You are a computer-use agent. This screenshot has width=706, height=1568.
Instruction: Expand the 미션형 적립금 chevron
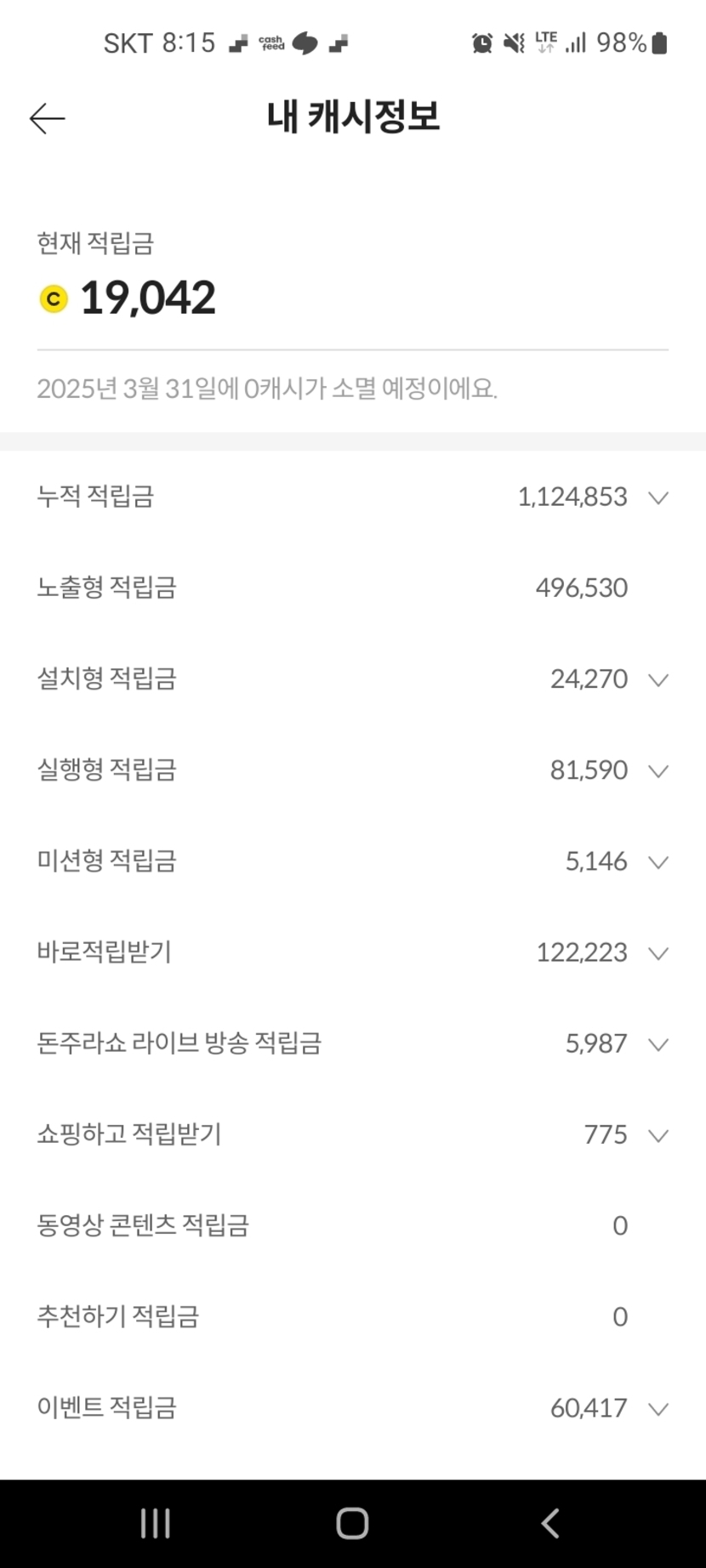(658, 861)
